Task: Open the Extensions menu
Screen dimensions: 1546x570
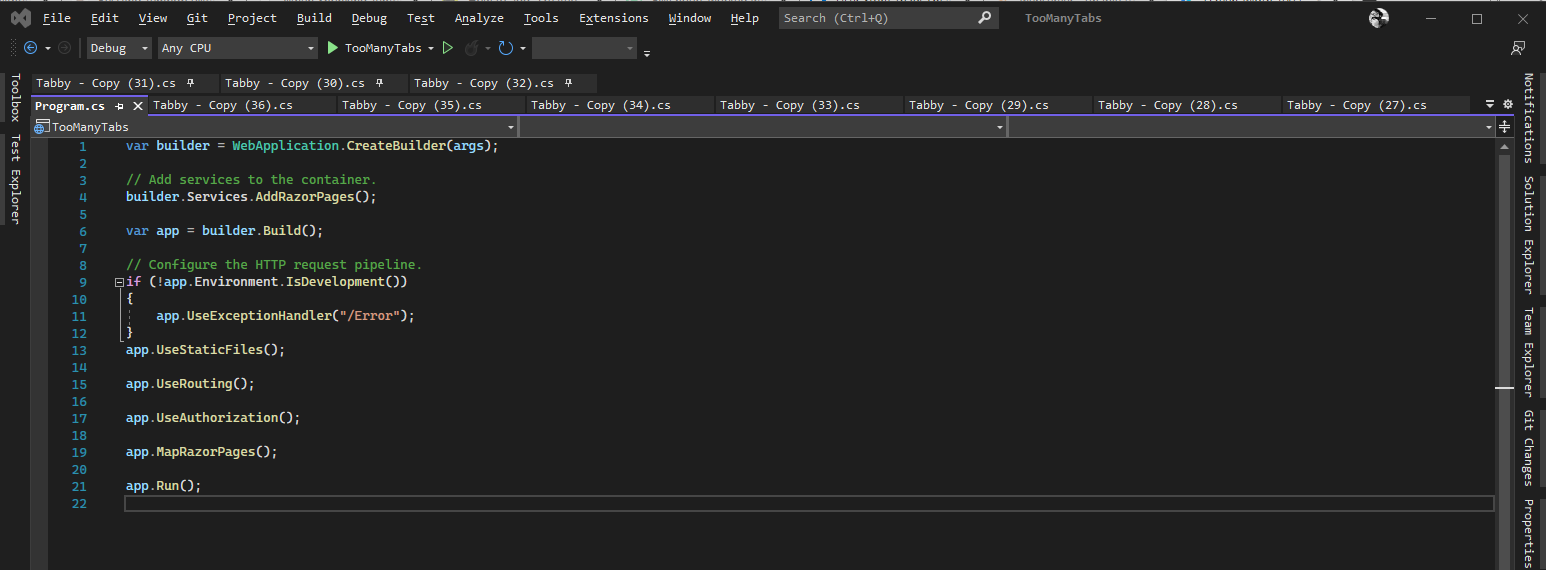Action: click(x=613, y=18)
